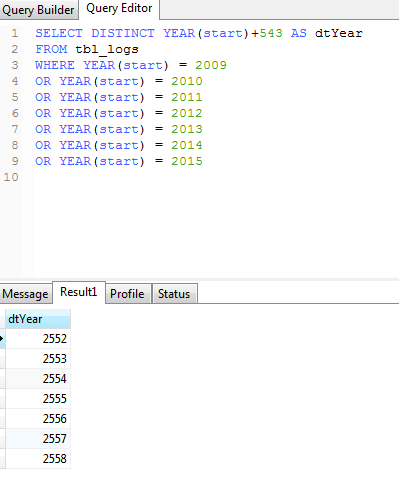Screen dimensions: 399x490
Task: Select the 2558 result cell
Action: [38, 459]
